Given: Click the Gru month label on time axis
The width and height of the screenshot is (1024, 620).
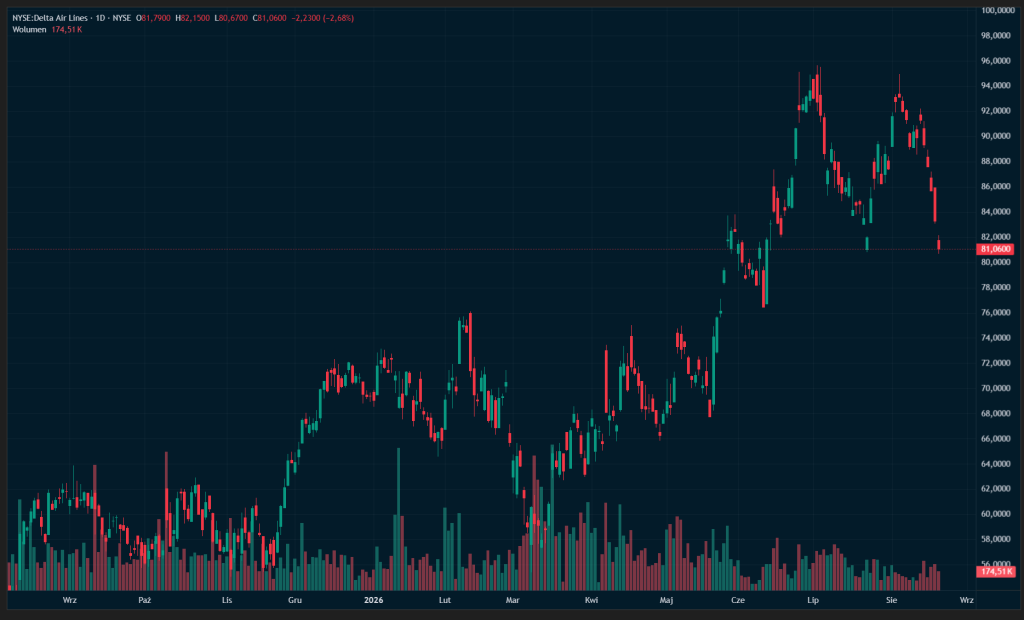Looking at the screenshot, I should pyautogui.click(x=295, y=600).
